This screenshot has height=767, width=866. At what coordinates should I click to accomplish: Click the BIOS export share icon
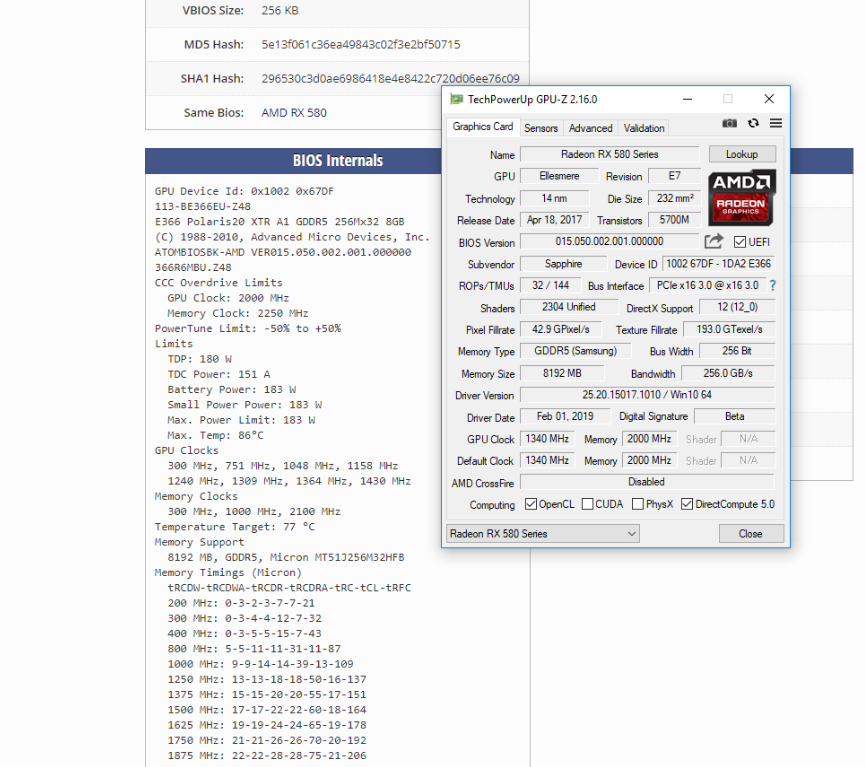click(714, 241)
